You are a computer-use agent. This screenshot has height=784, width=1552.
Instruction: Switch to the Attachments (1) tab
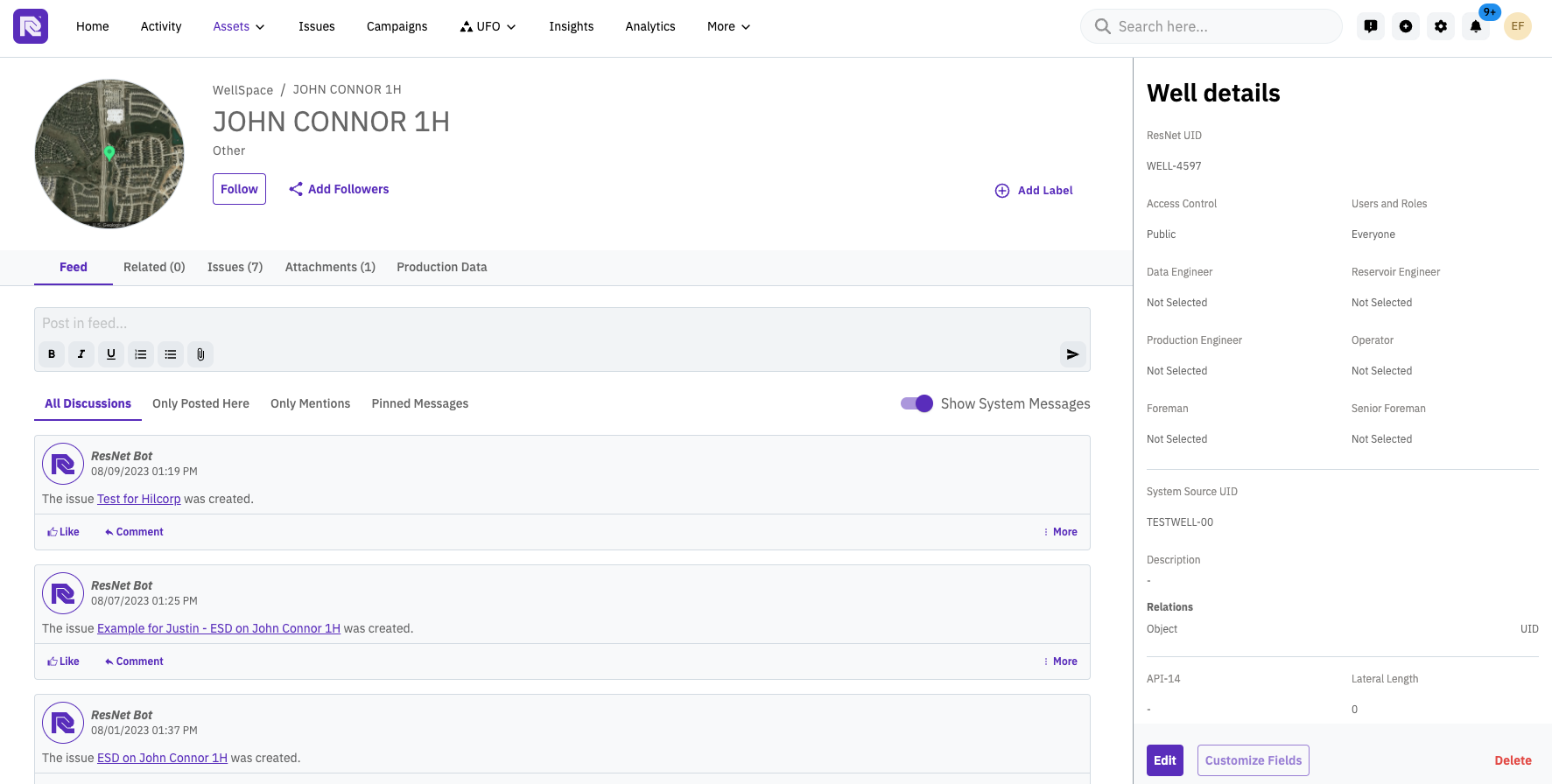coord(330,267)
